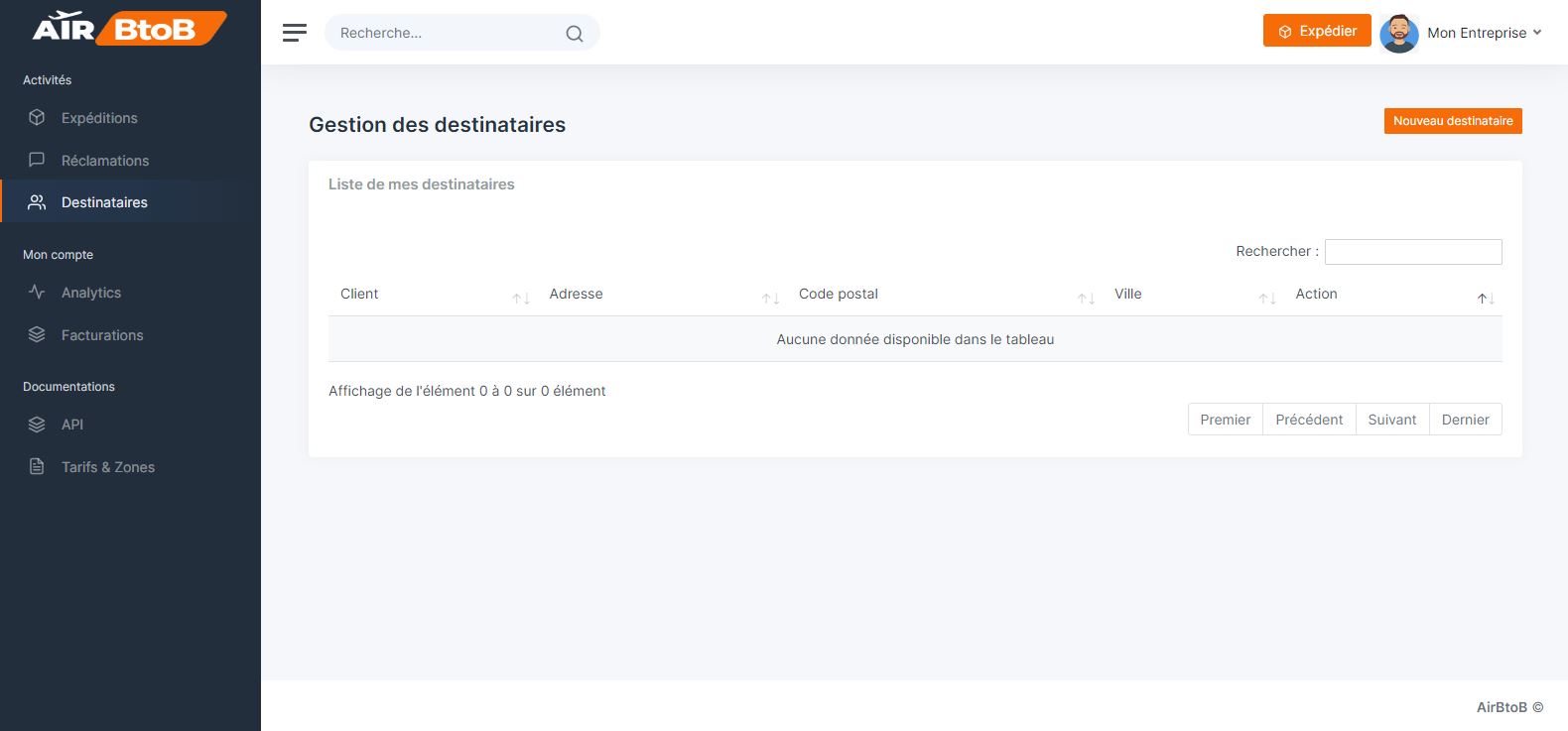Click the Analytics pulse icon

pos(37,293)
